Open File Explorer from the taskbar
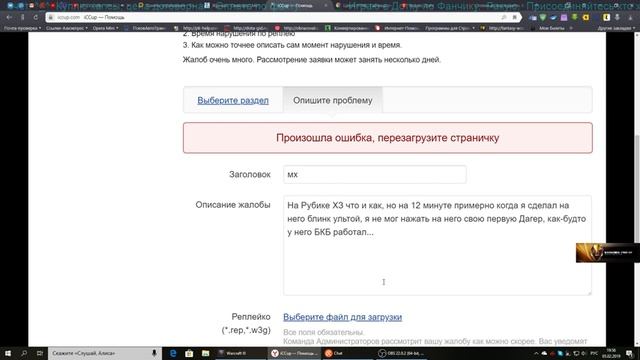Image resolution: width=640 pixels, height=360 pixels. click(x=205, y=353)
